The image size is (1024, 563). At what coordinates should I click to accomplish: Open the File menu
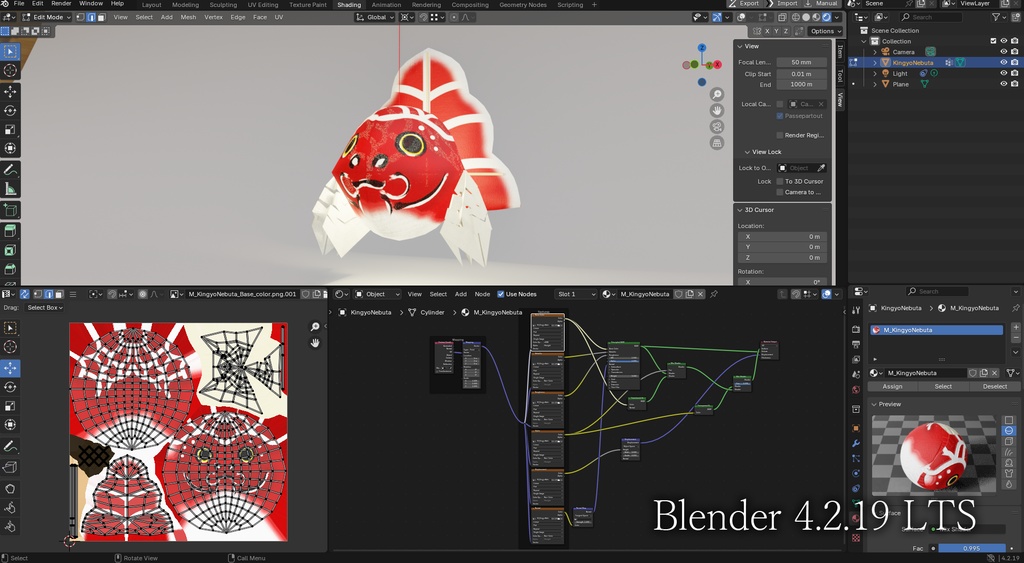point(19,3)
